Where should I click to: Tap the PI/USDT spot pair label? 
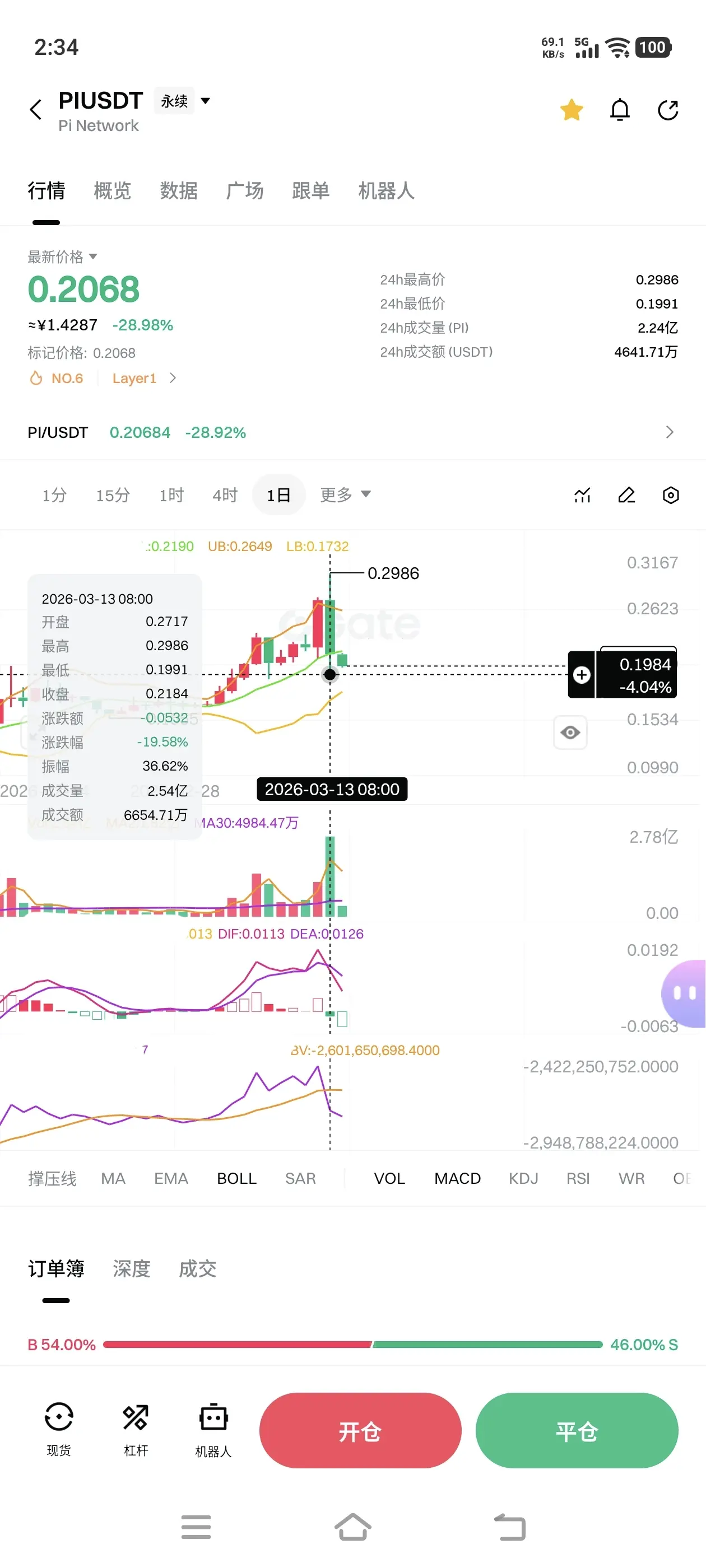coord(58,432)
